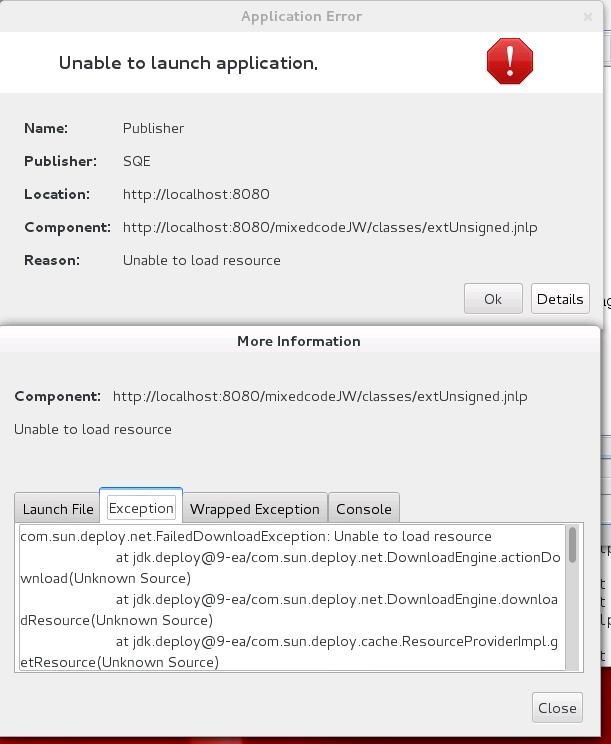The height and width of the screenshot is (744, 611).
Task: Click the More Information title bar
Action: point(298,341)
